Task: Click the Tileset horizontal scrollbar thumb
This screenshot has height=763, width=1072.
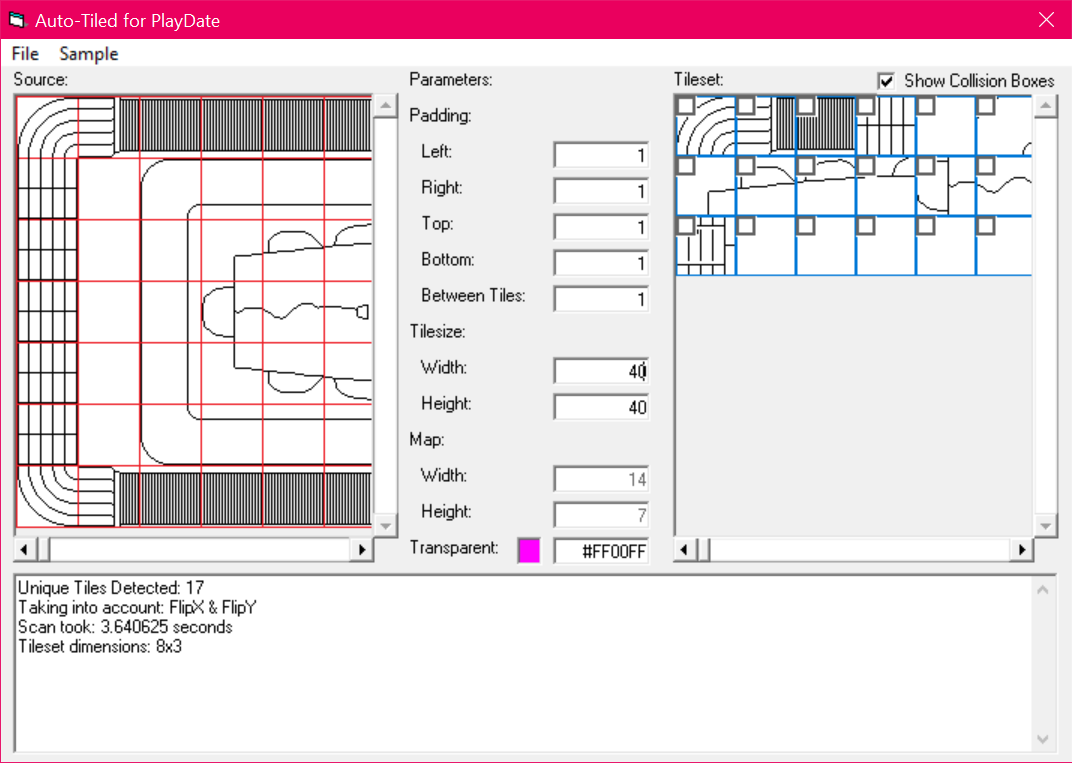Action: coord(704,550)
